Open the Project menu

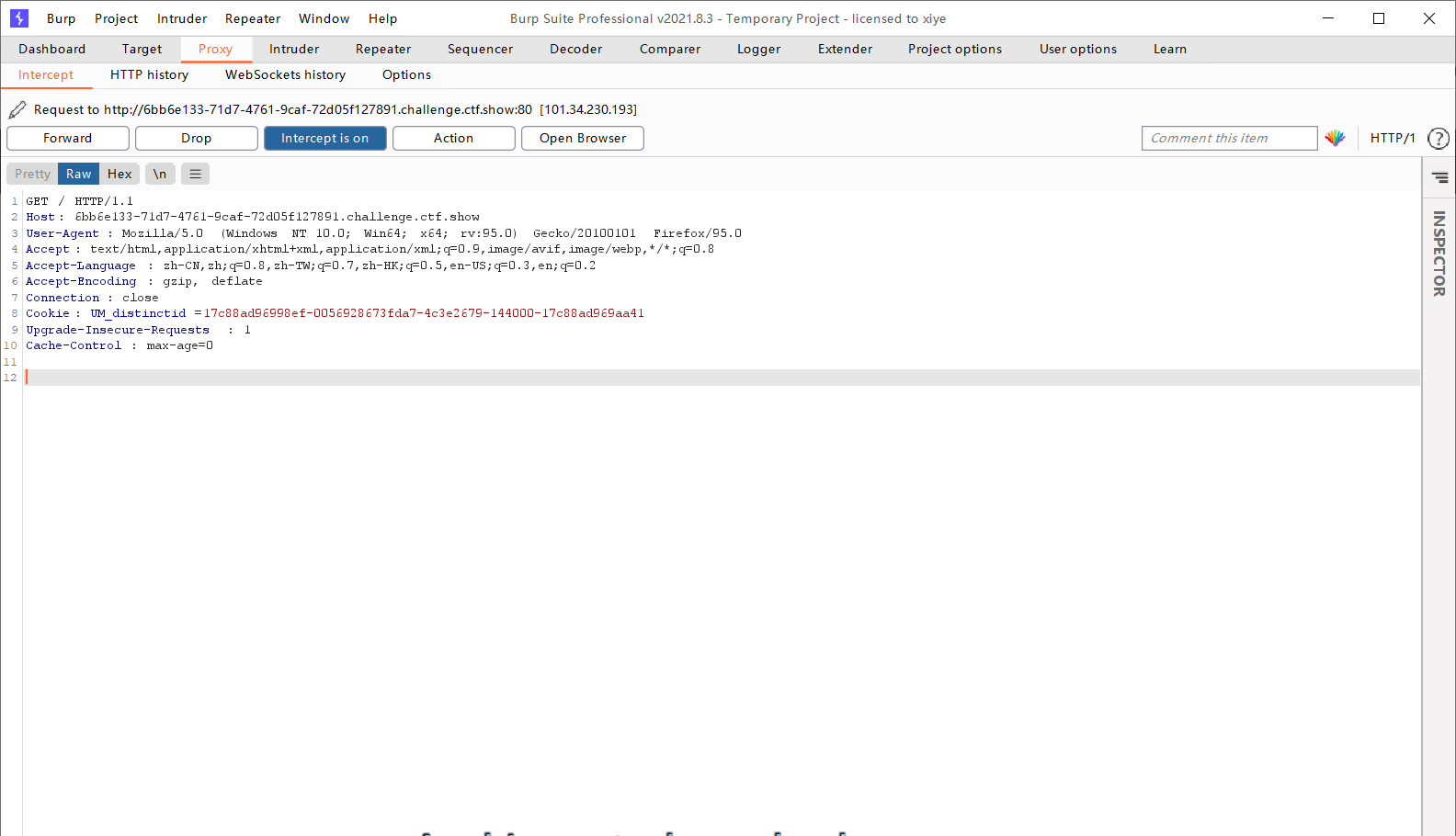(117, 18)
